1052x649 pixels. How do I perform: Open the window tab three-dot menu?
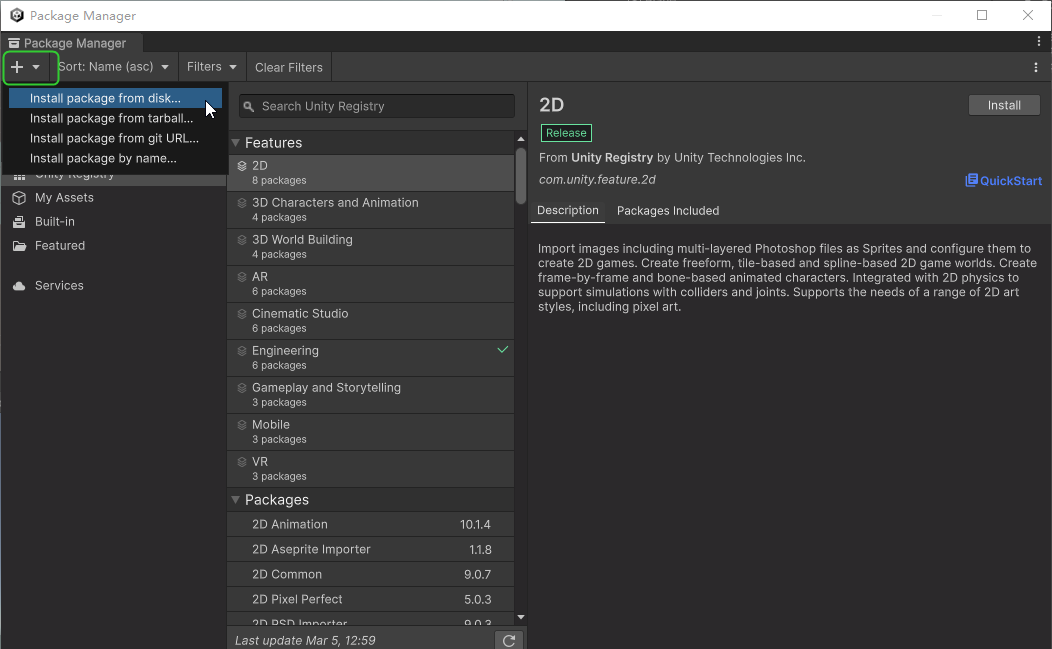pyautogui.click(x=1039, y=42)
